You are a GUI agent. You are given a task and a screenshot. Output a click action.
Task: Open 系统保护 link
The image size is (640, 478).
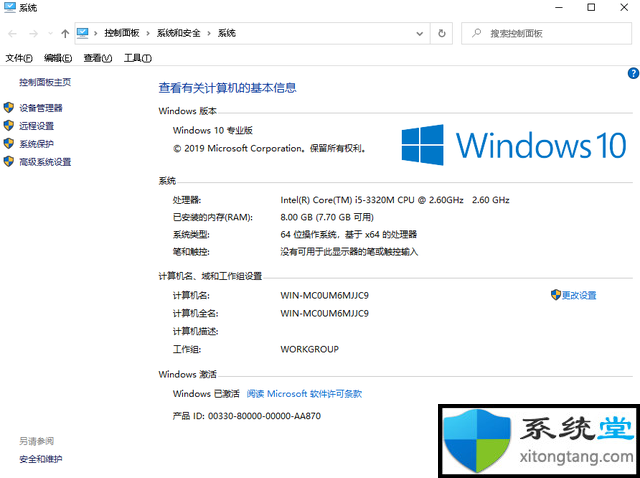pos(36,144)
